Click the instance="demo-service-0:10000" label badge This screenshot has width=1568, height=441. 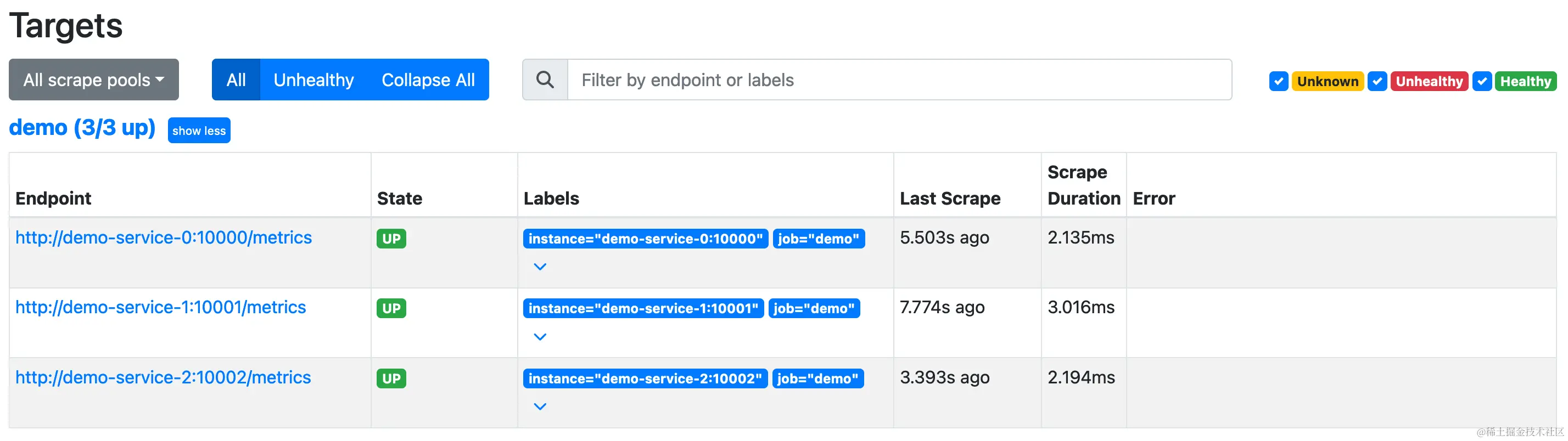645,239
